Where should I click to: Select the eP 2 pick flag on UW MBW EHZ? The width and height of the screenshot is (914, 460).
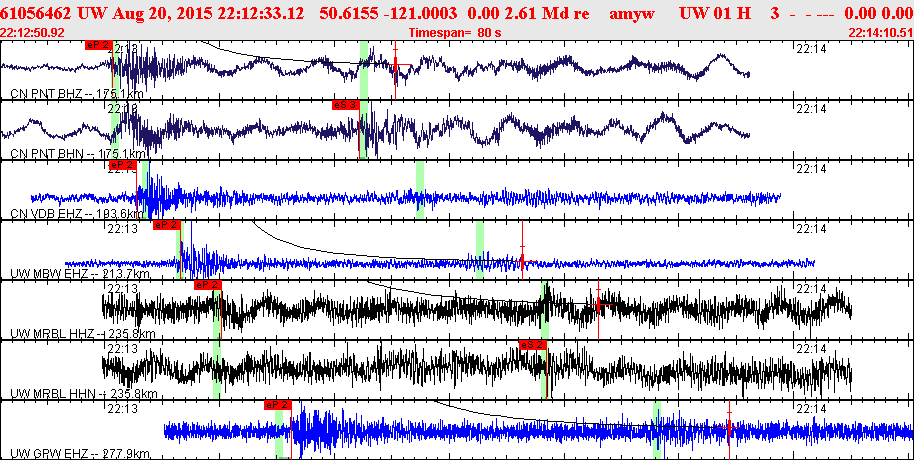coord(167,225)
